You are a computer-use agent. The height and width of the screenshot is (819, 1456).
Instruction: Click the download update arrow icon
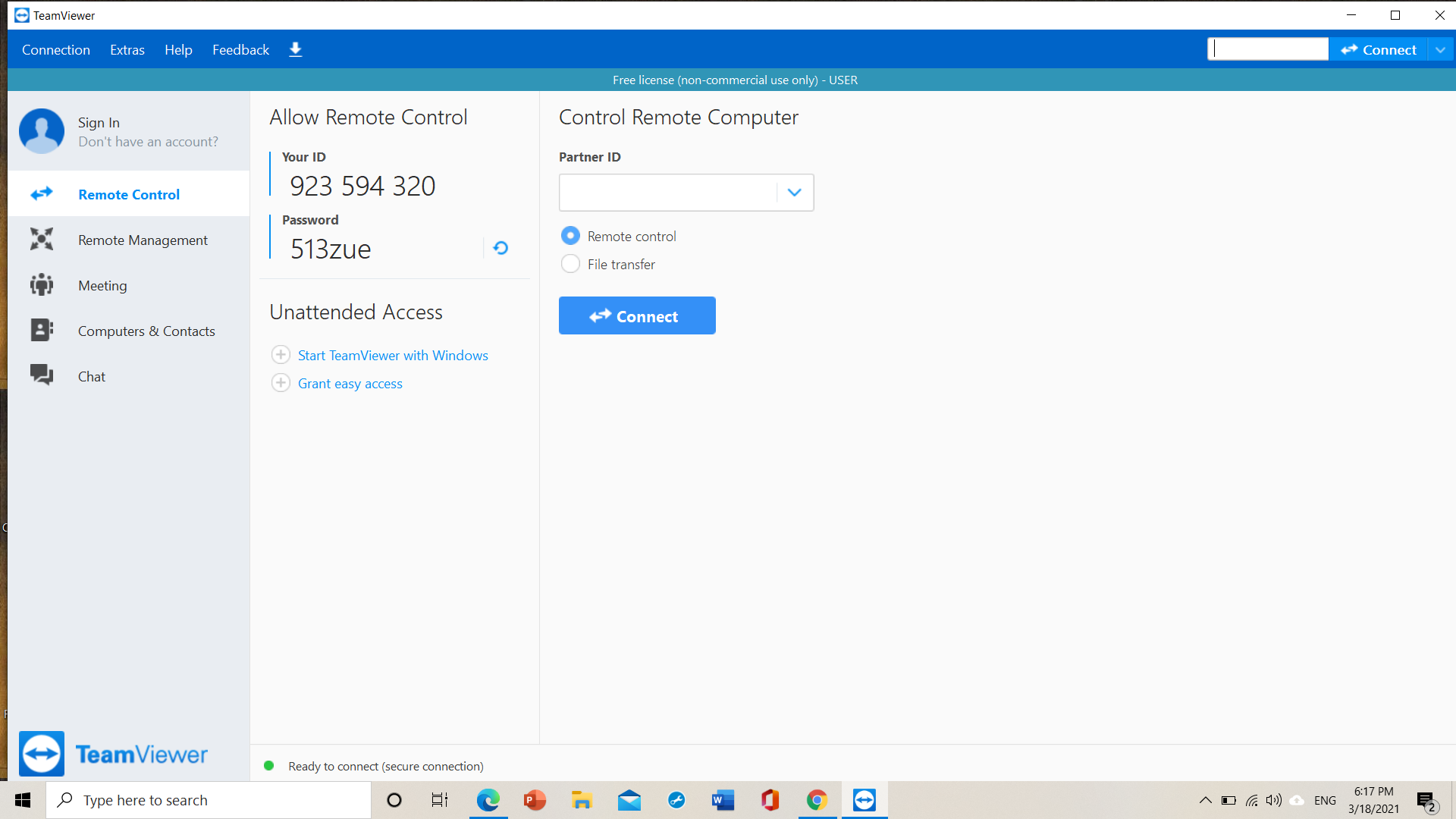296,49
